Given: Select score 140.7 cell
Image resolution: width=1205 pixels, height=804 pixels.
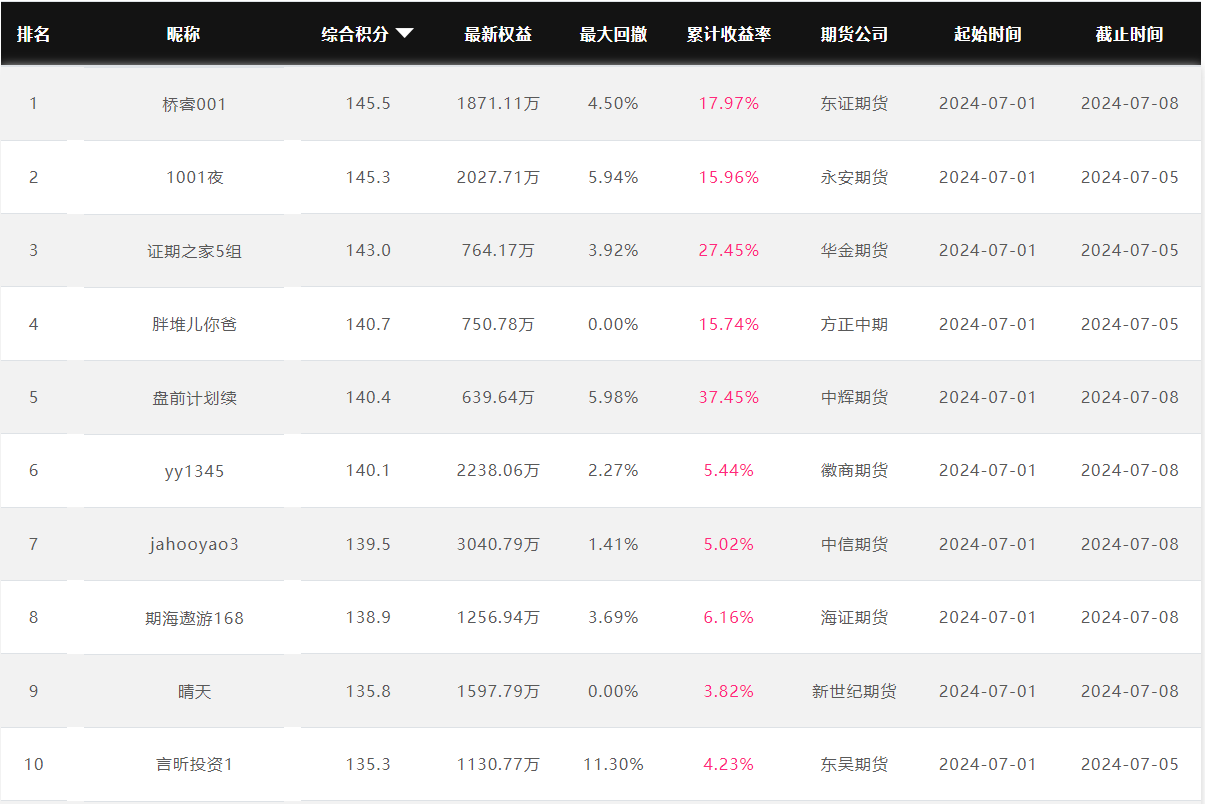Looking at the screenshot, I should [x=368, y=324].
